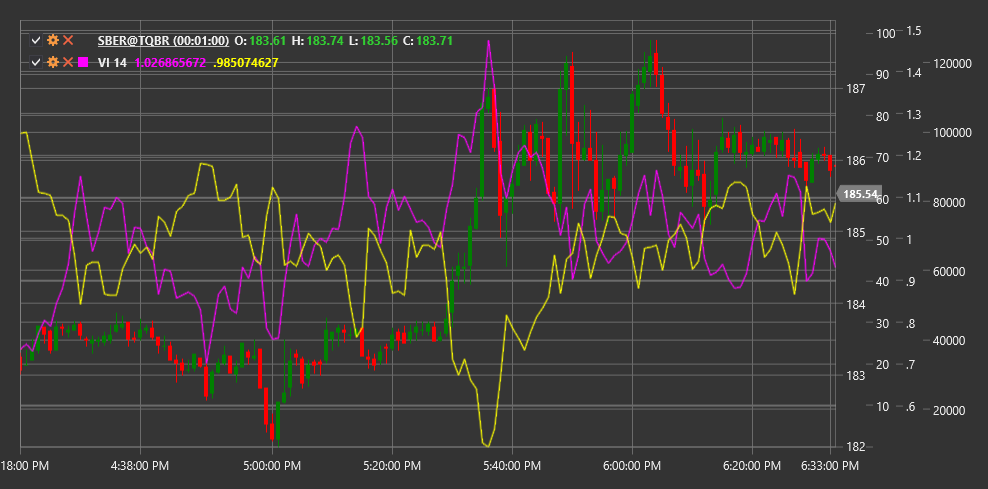Remove the VI 14 indicator with orange X
Viewport: 988px width, 489px height.
click(x=68, y=62)
